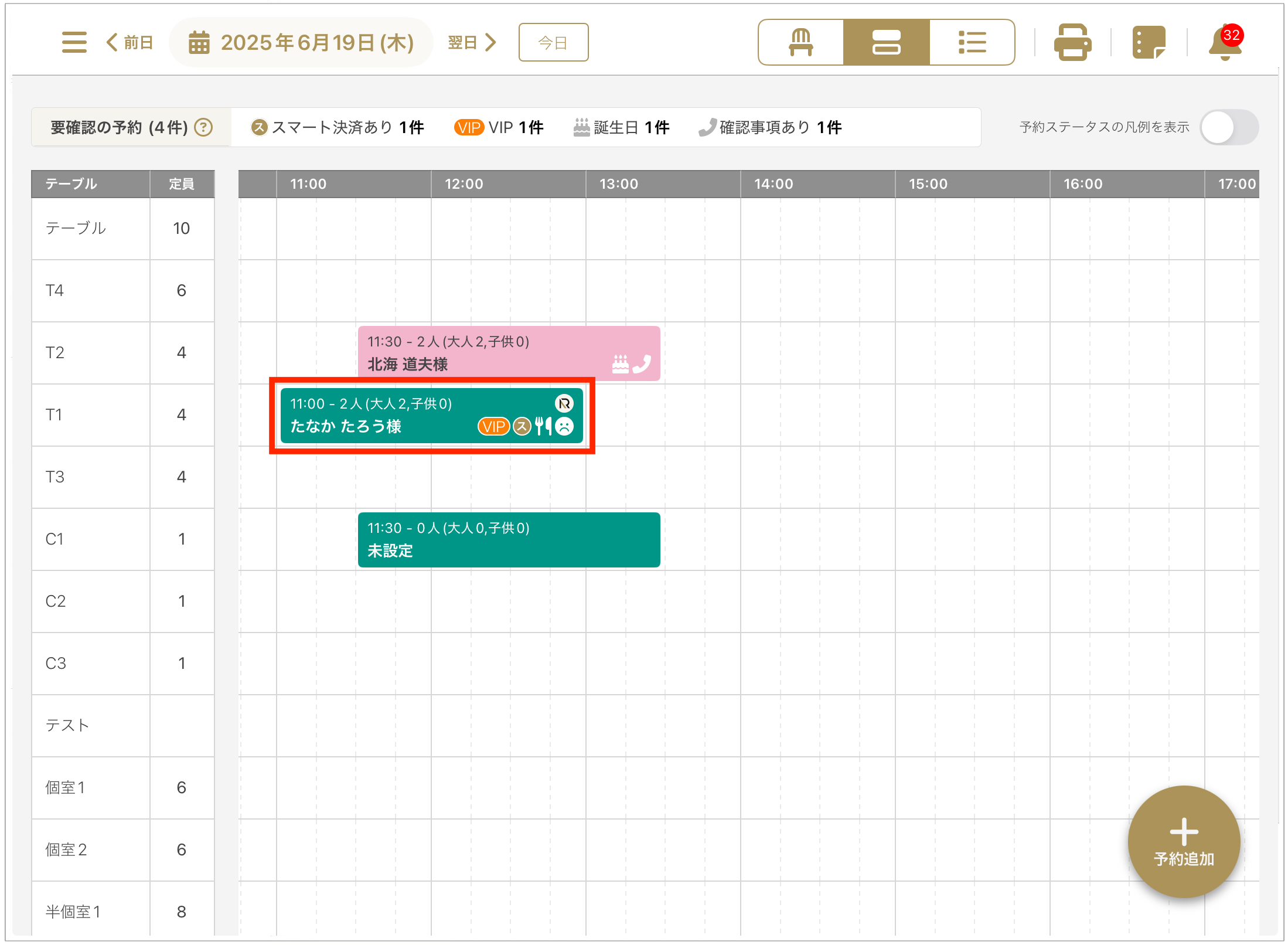Open date picker 2025年6月19日
Screen dimensions: 1288x945
coord(301,42)
